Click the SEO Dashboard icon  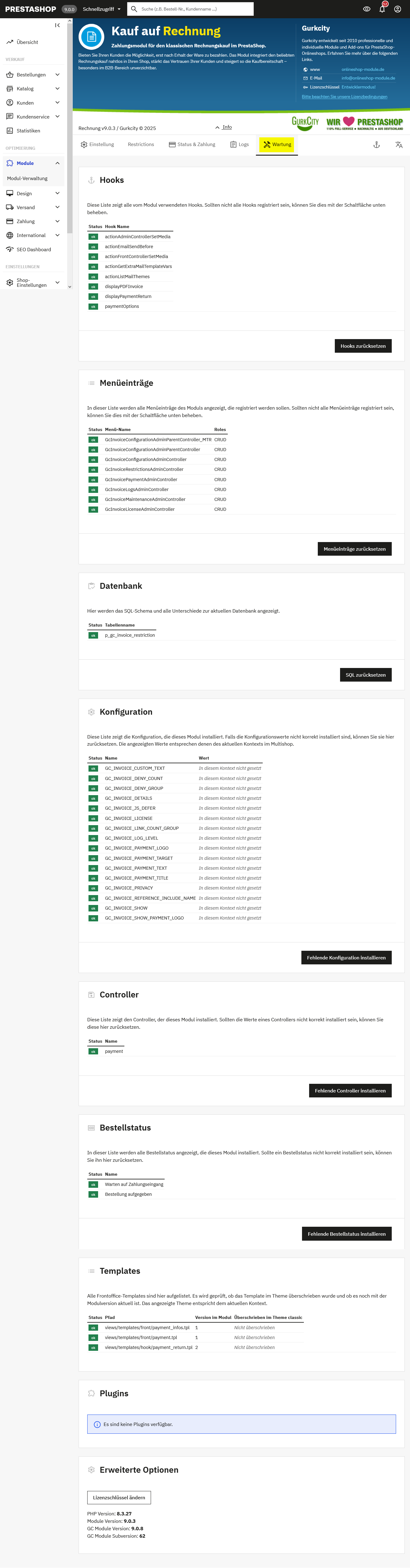(x=10, y=250)
